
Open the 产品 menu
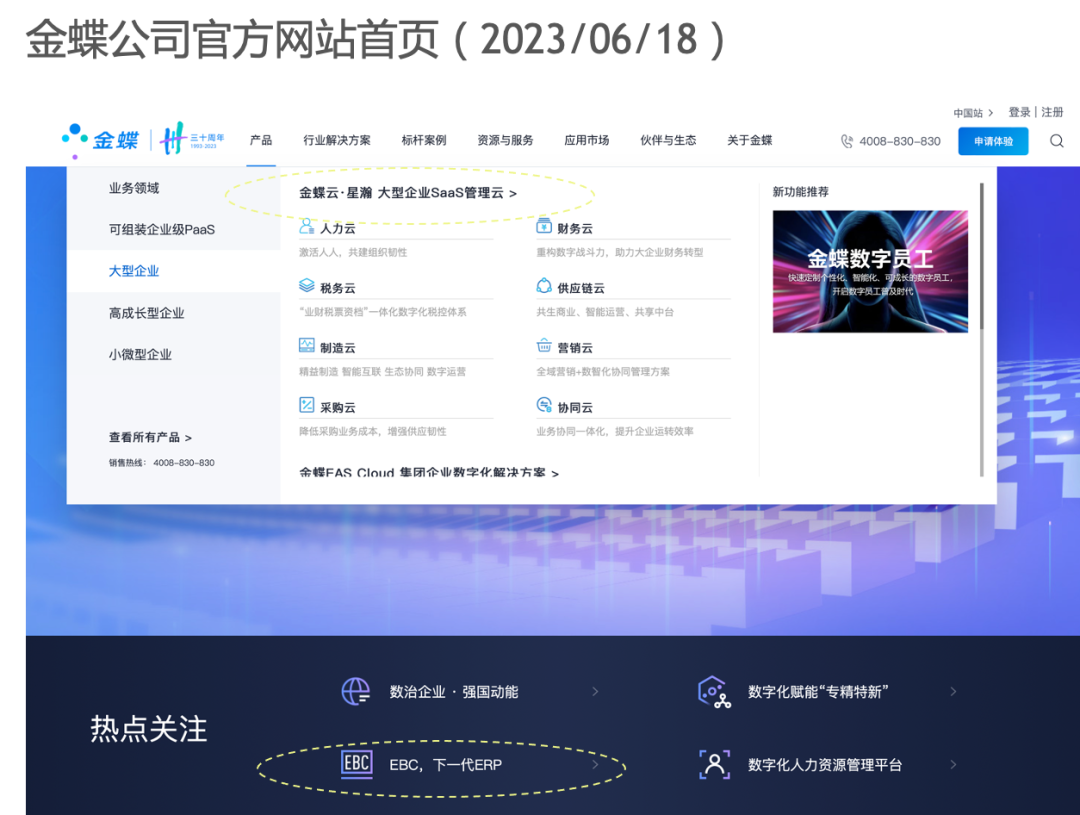(x=260, y=141)
